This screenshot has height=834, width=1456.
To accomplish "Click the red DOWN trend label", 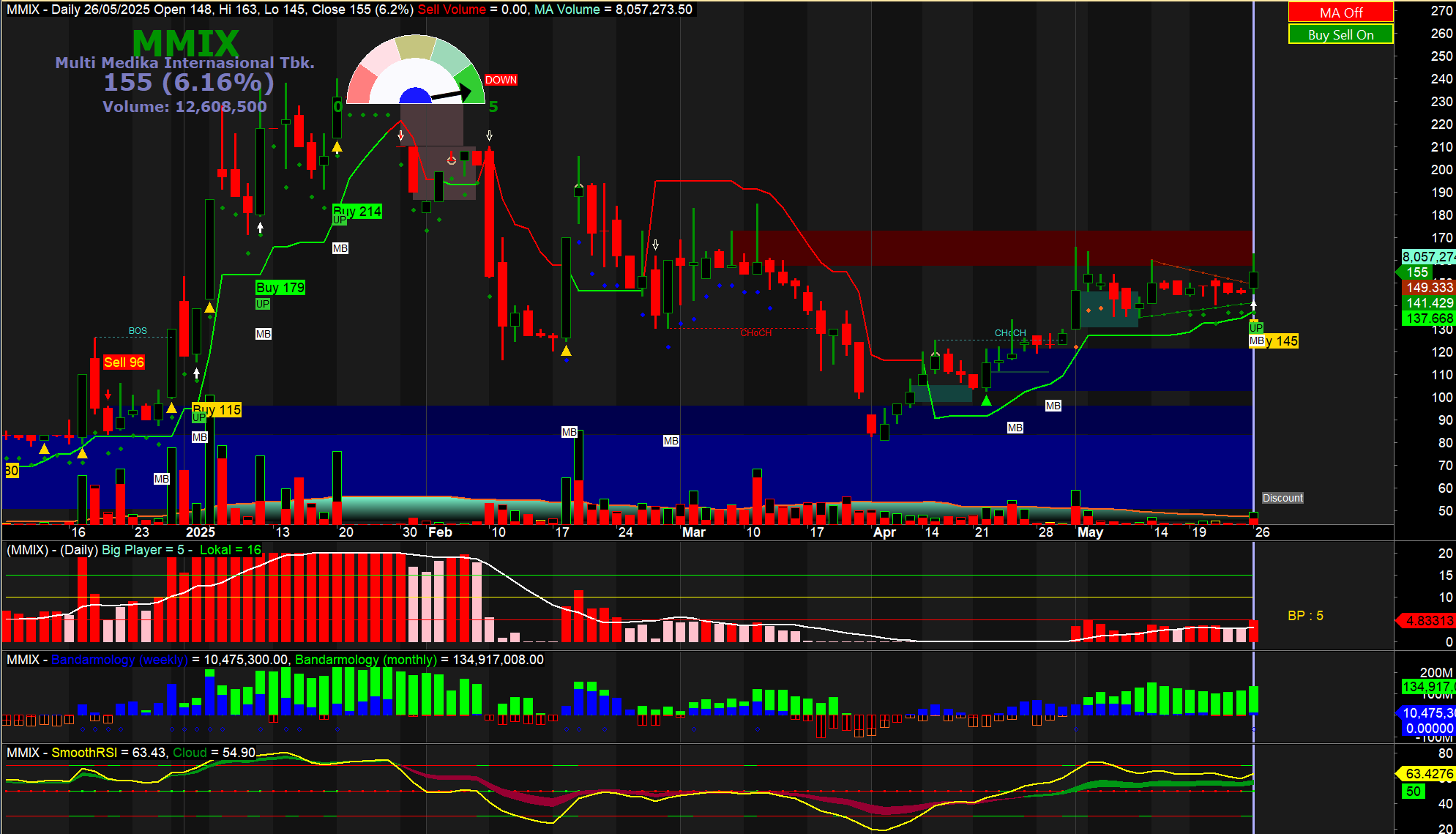I will (501, 80).
